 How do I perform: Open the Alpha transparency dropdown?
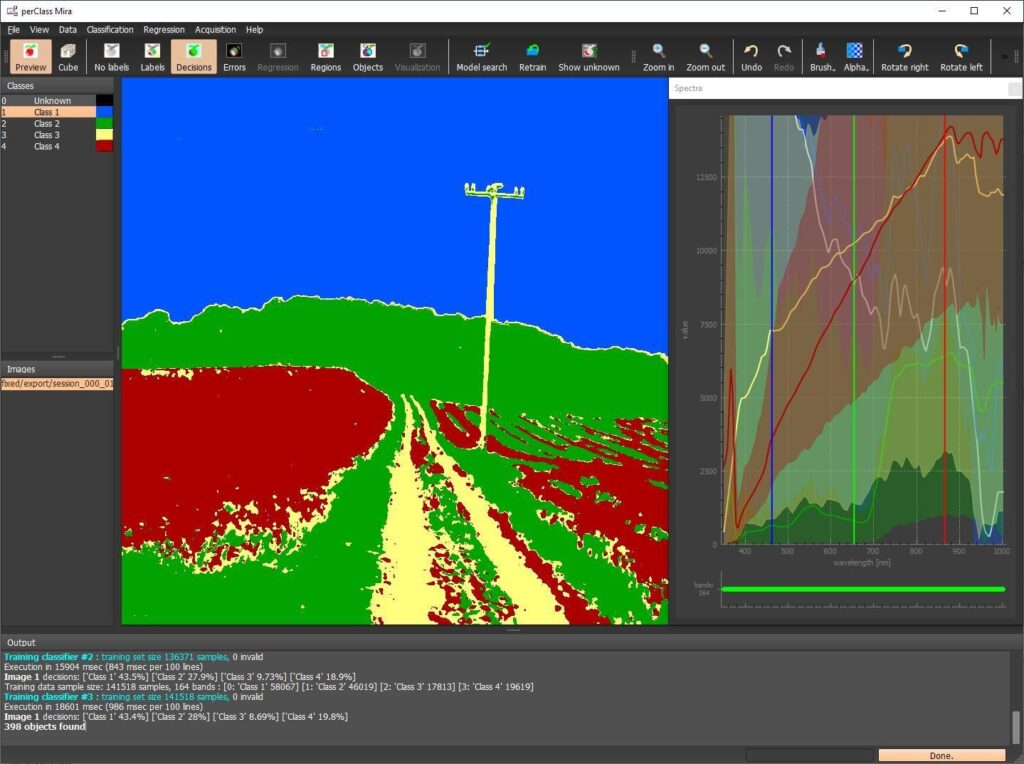[855, 56]
